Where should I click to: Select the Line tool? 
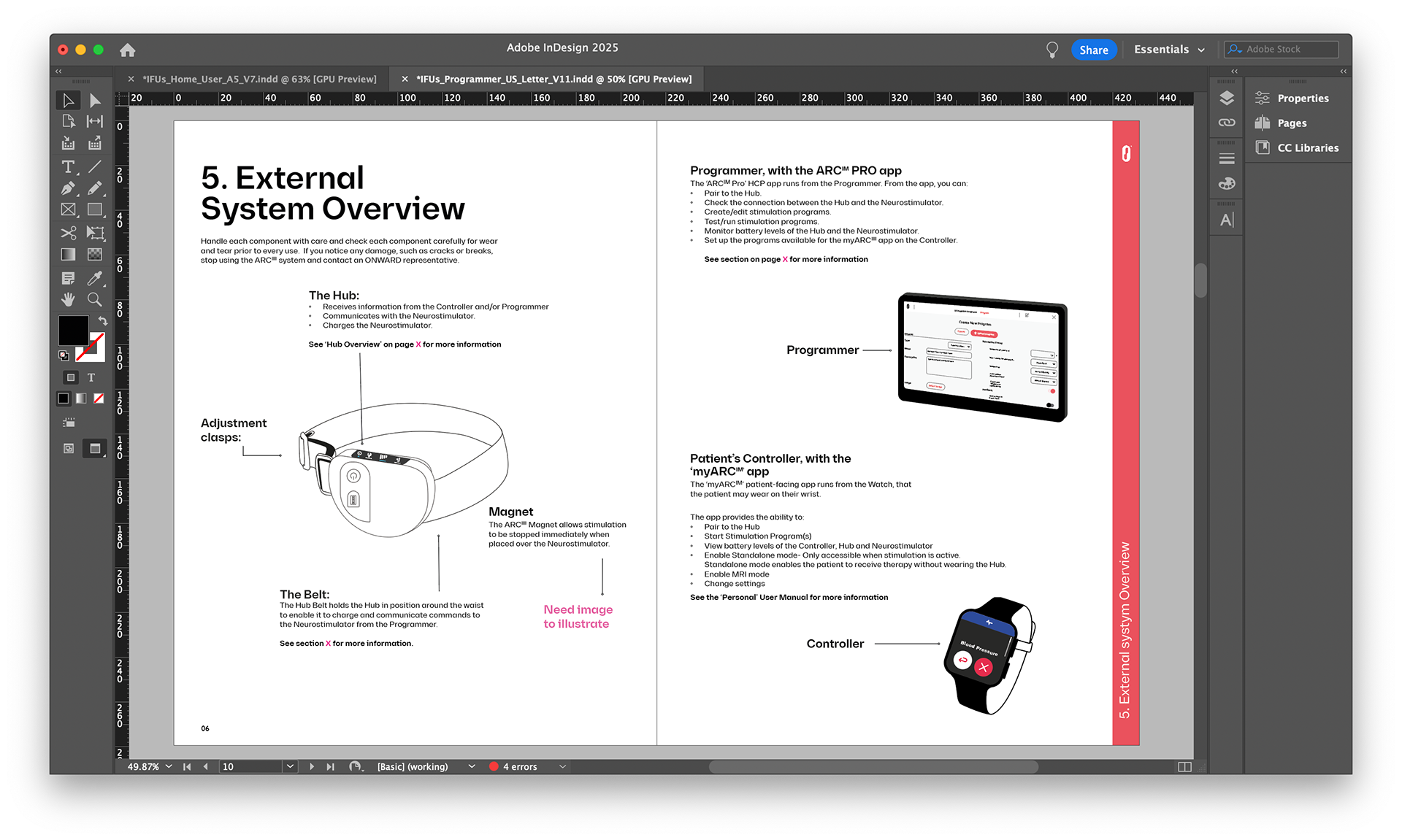[x=95, y=167]
